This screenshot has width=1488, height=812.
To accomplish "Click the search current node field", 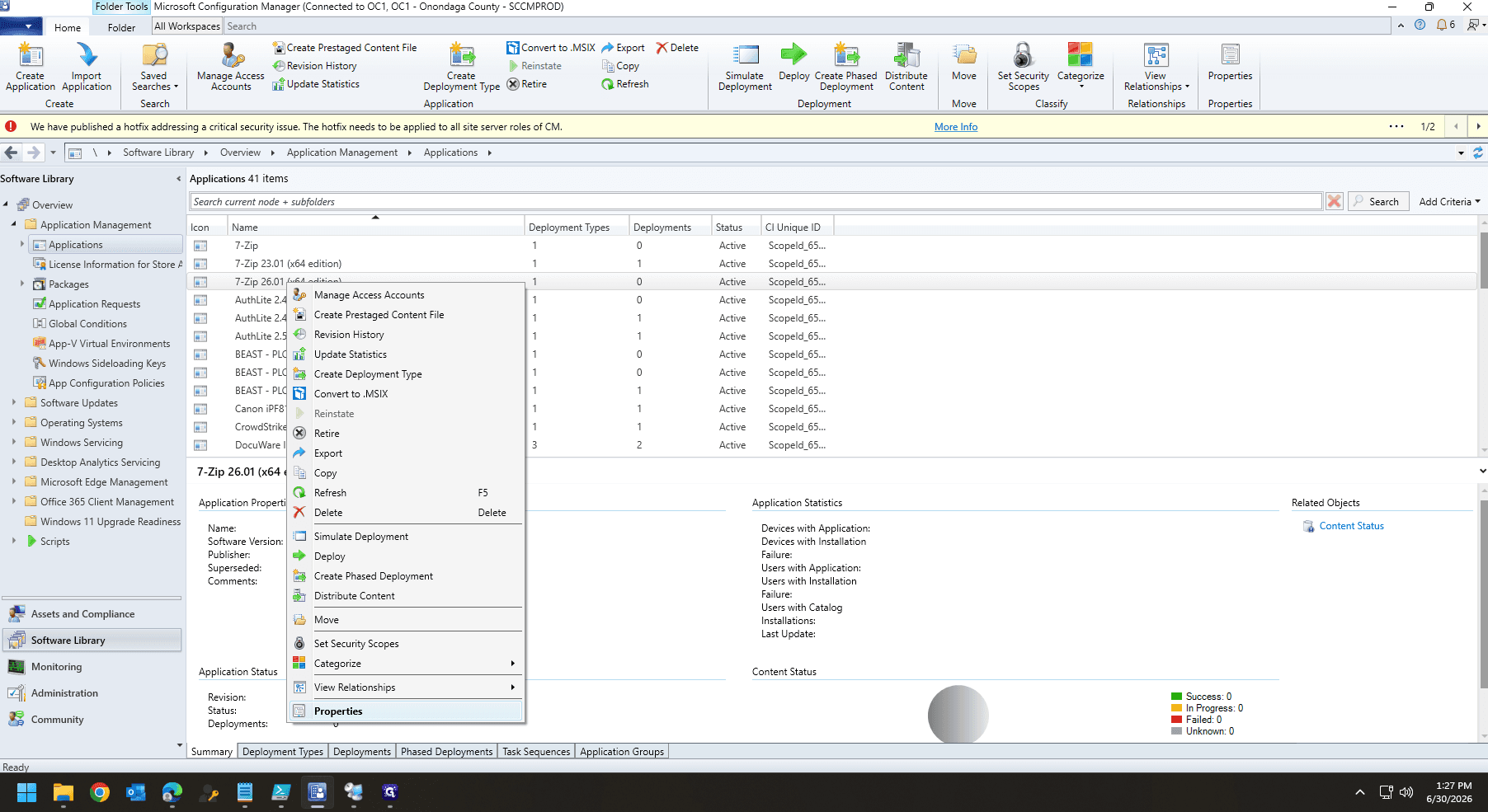I will click(x=756, y=201).
